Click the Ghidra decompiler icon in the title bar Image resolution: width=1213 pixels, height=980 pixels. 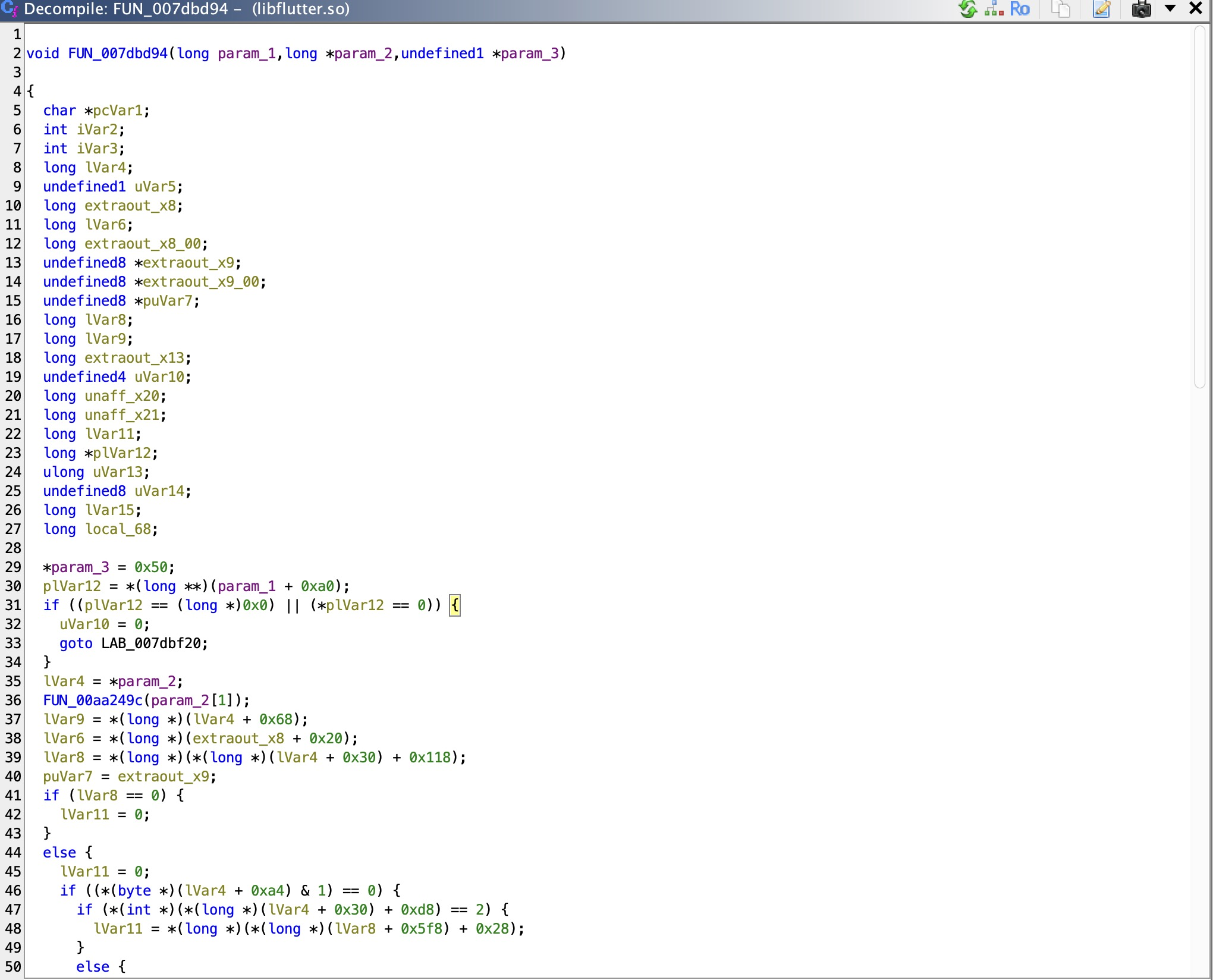coord(10,9)
